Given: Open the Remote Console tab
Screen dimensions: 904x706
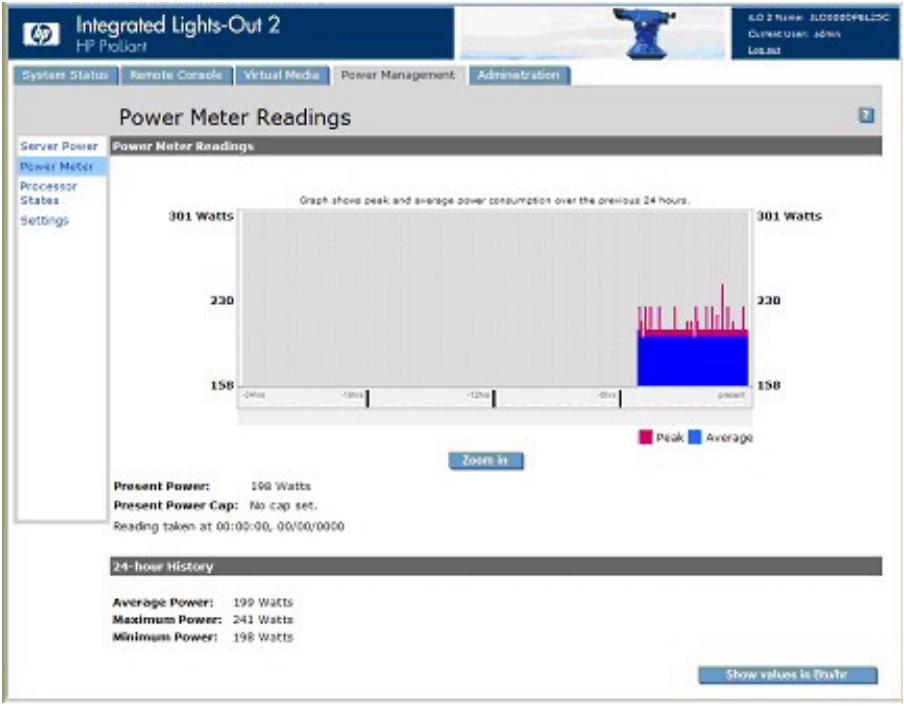Looking at the screenshot, I should pos(176,75).
